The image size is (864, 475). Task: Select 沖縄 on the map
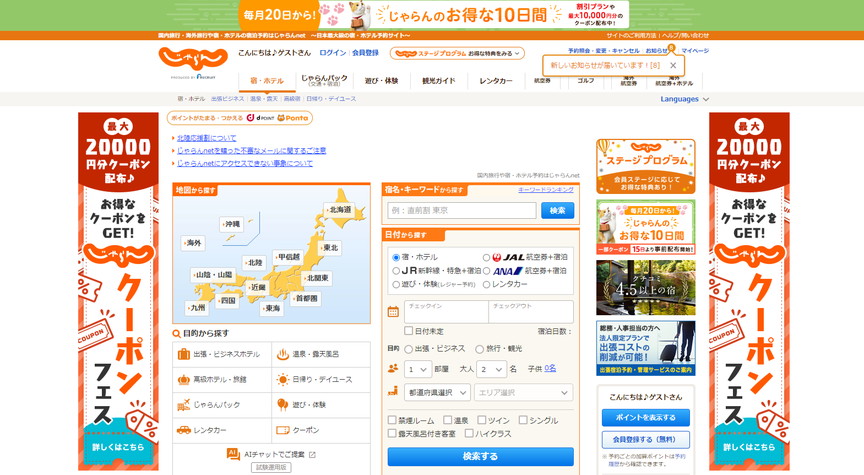tap(231, 224)
